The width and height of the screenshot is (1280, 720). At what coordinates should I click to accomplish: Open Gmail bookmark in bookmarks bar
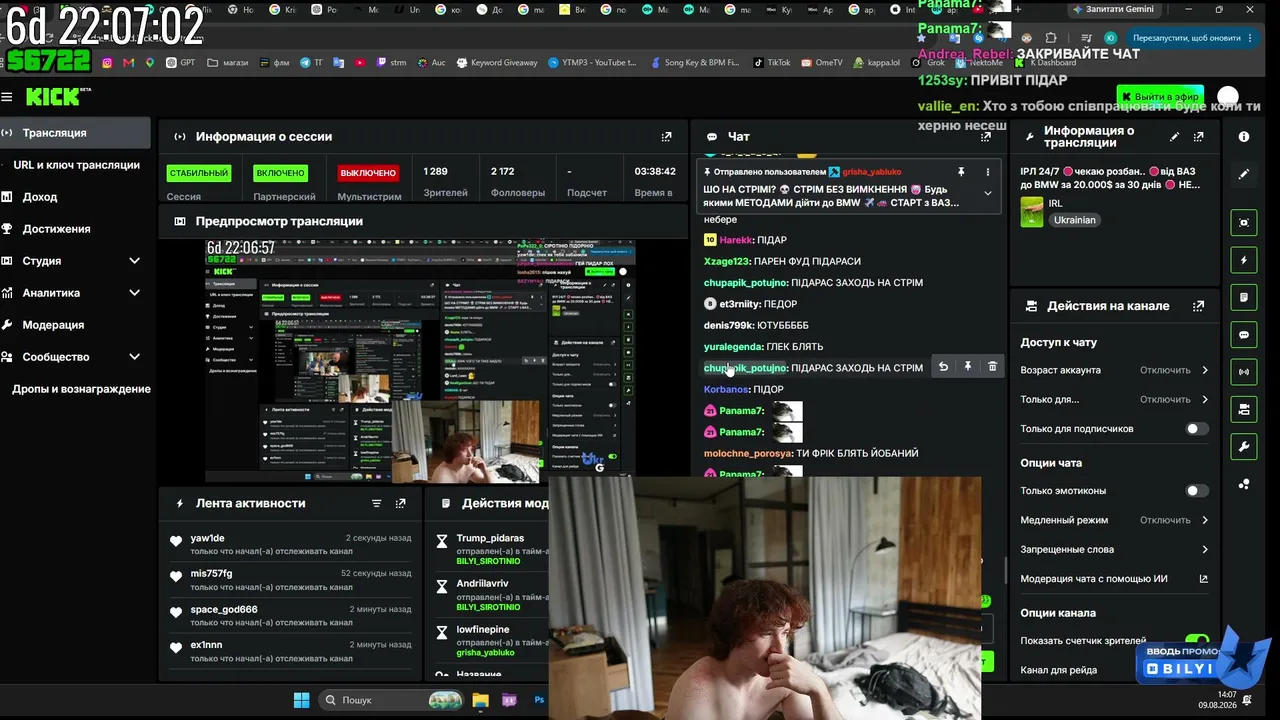tap(128, 63)
